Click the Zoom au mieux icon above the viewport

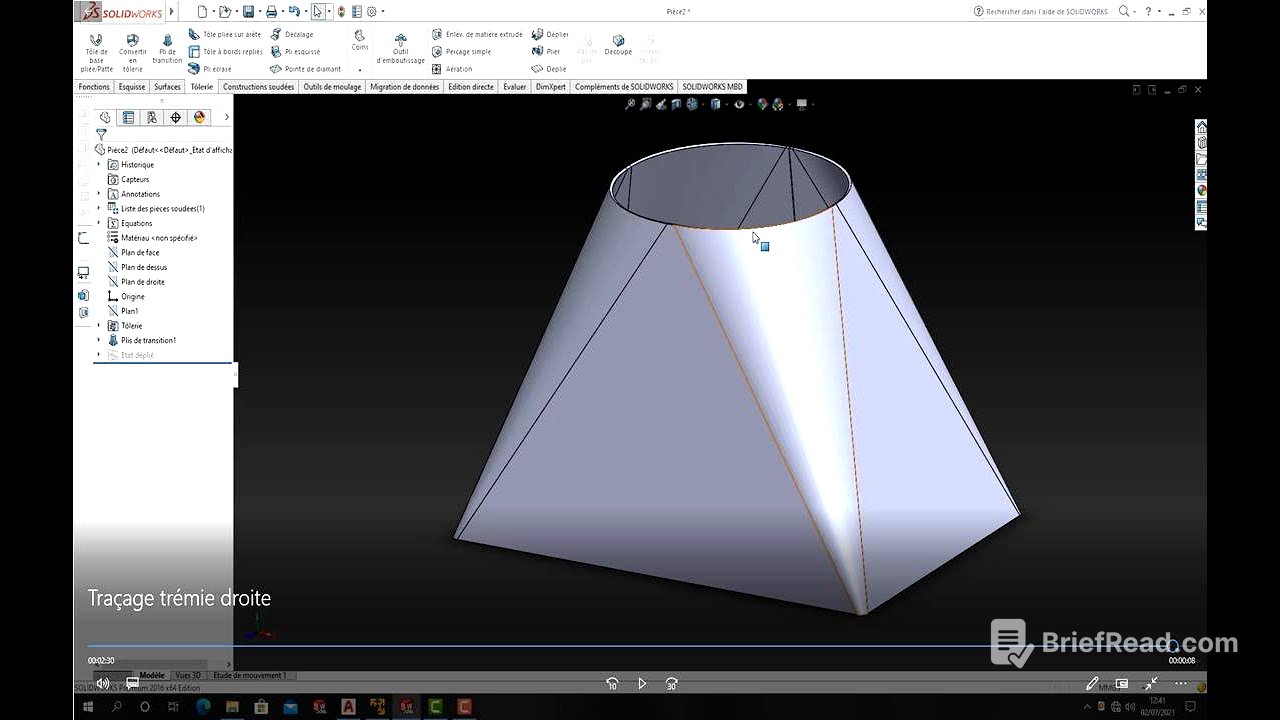pyautogui.click(x=630, y=104)
